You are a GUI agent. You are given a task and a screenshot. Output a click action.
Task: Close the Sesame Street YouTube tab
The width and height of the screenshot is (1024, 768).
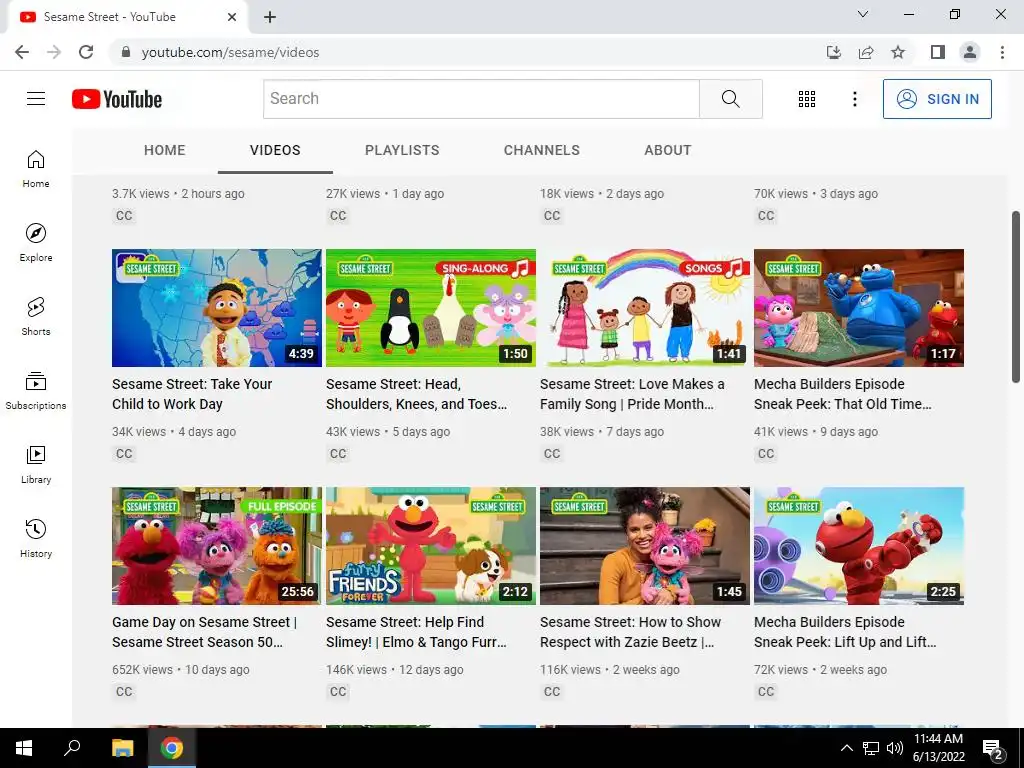click(232, 17)
